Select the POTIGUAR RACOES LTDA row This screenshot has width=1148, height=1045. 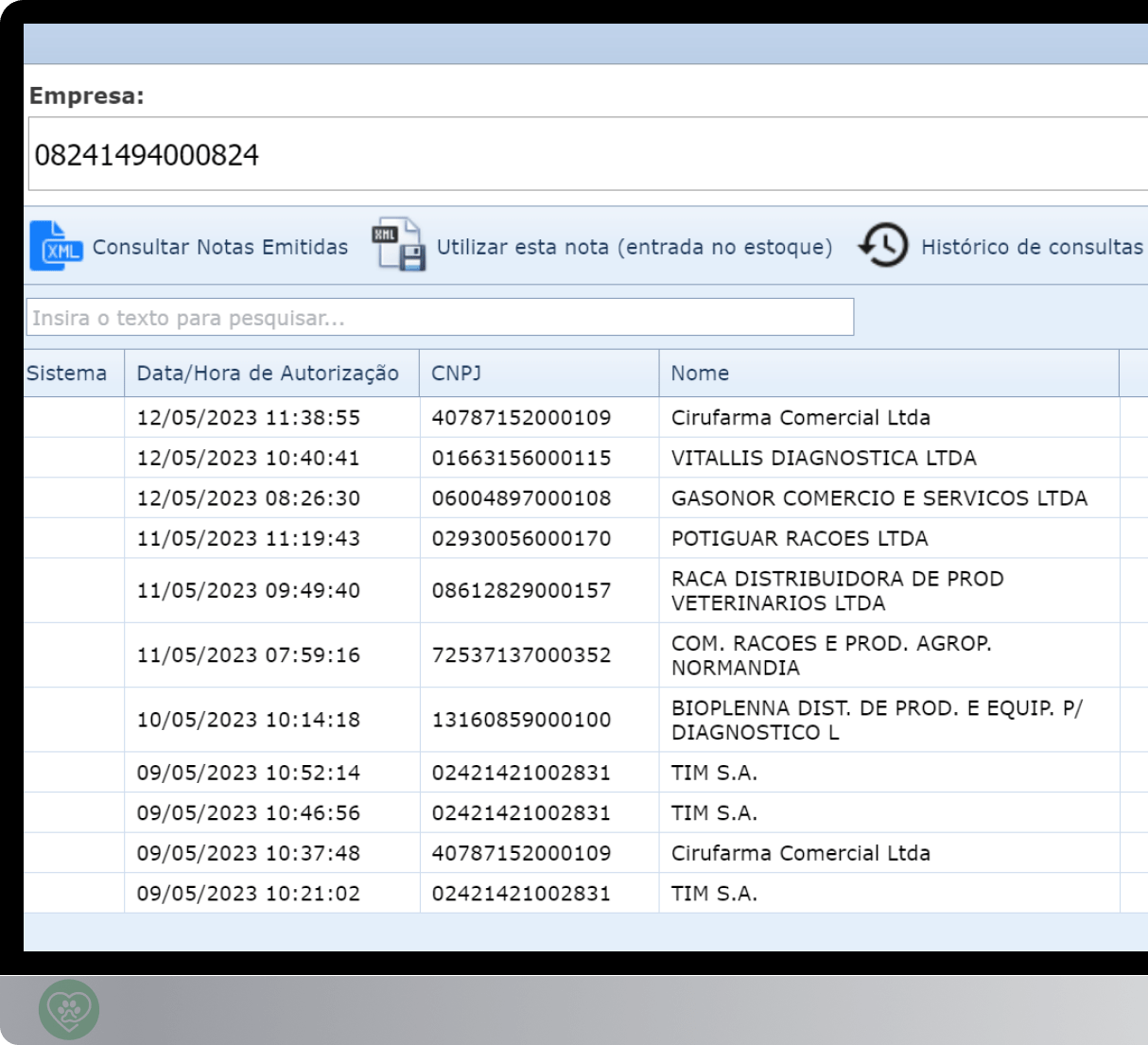click(799, 538)
